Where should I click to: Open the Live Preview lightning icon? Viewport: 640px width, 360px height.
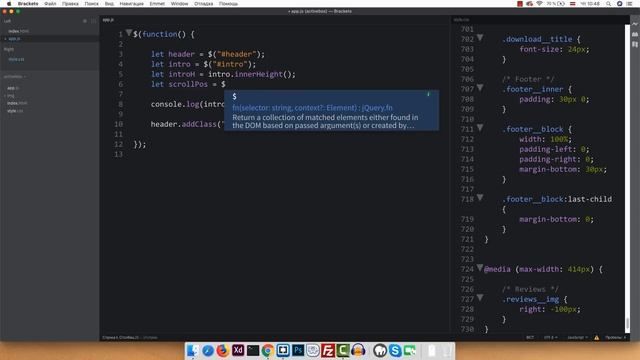tap(635, 24)
